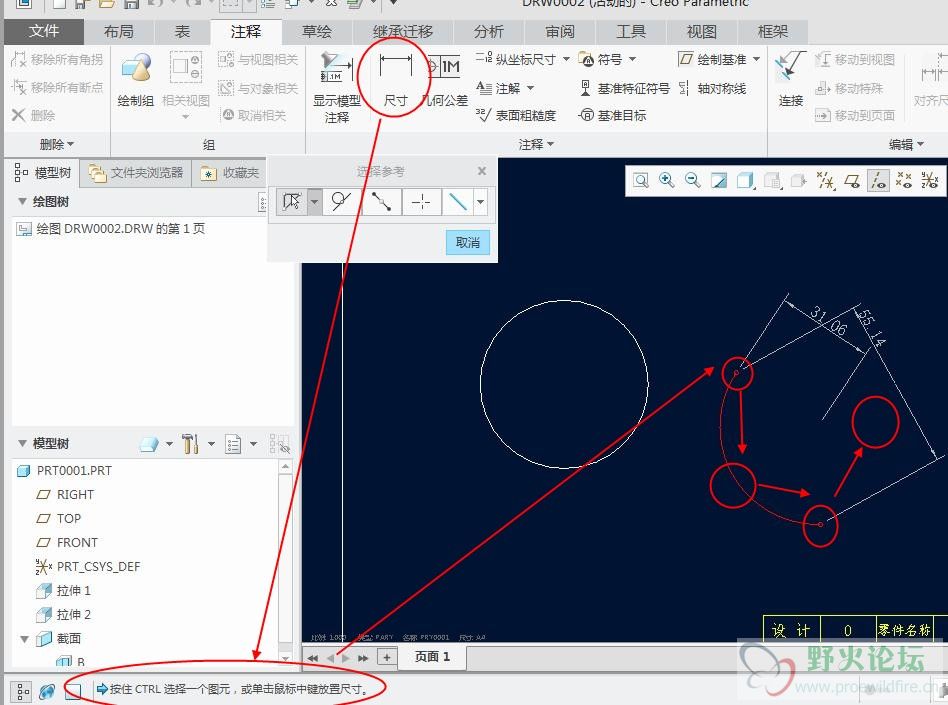Toggle the browser globe icon in status bar

coord(48,690)
